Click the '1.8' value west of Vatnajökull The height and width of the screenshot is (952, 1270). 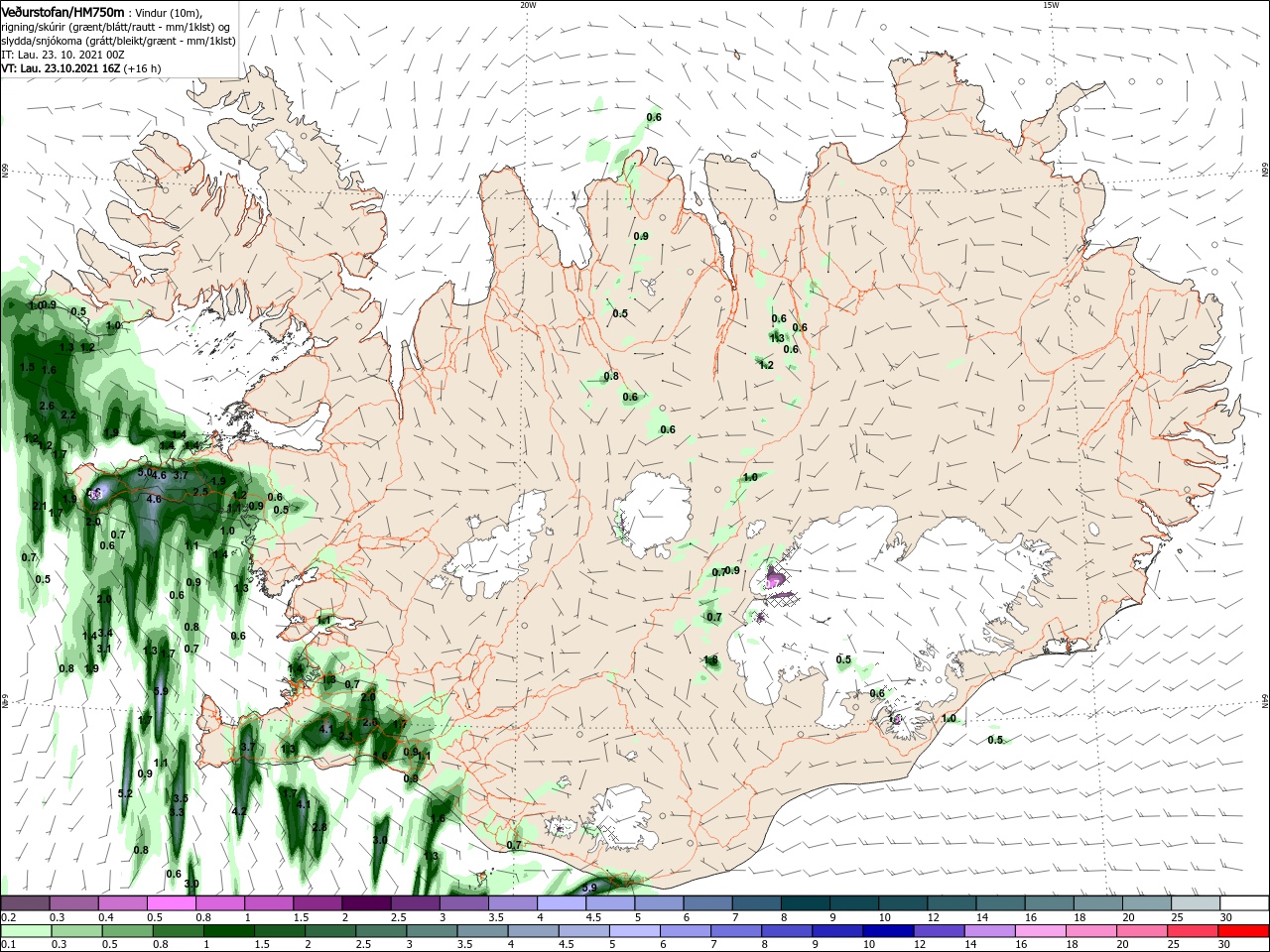[710, 659]
